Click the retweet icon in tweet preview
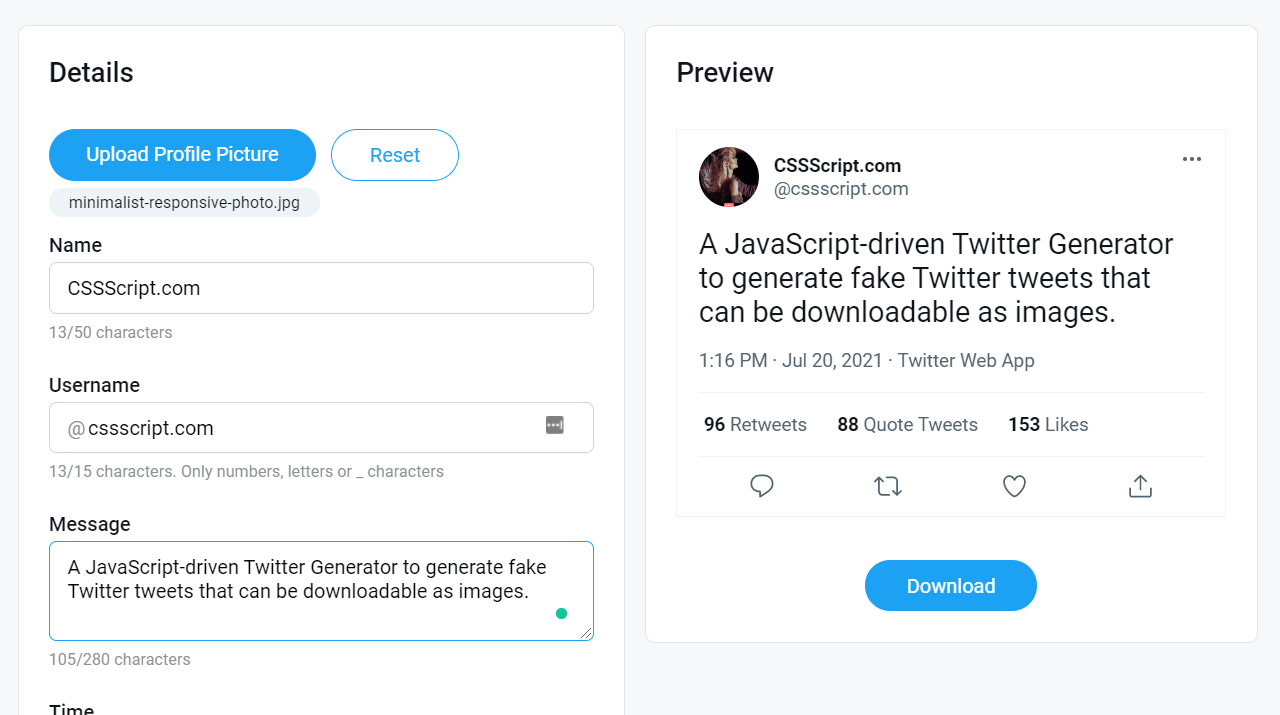Image resolution: width=1280 pixels, height=715 pixels. coord(888,486)
